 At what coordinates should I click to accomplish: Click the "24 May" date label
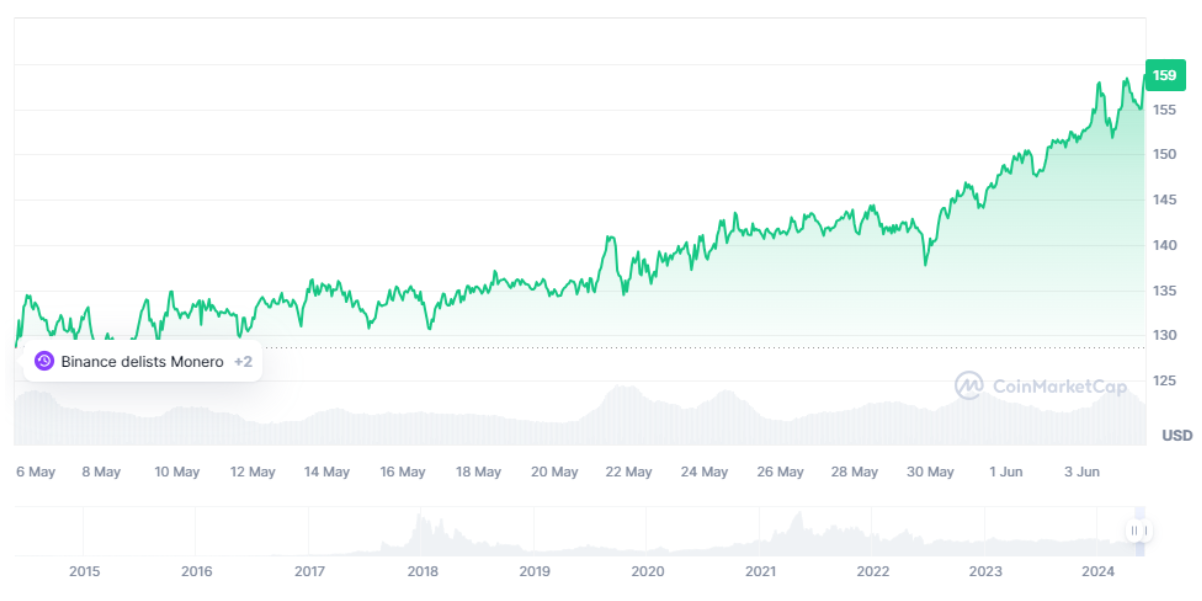[704, 472]
